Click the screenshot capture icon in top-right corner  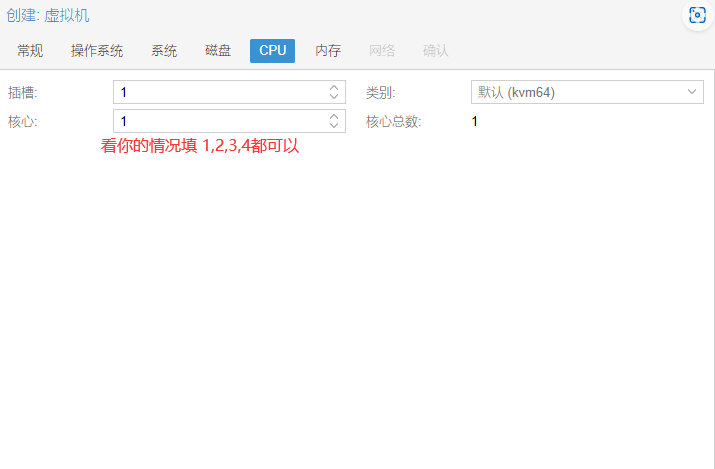tap(697, 15)
